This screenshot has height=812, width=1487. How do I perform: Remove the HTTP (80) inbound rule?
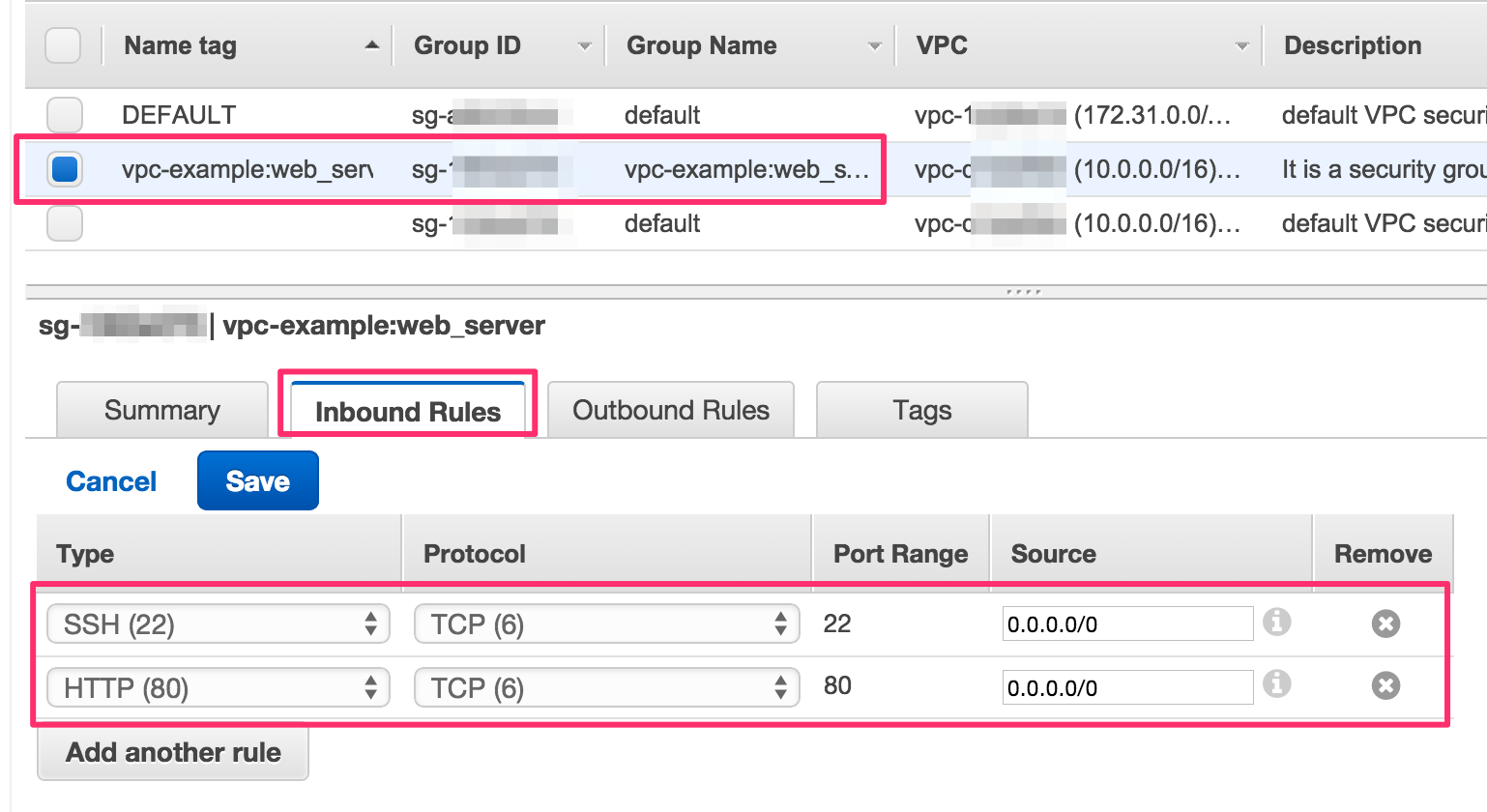click(x=1385, y=686)
